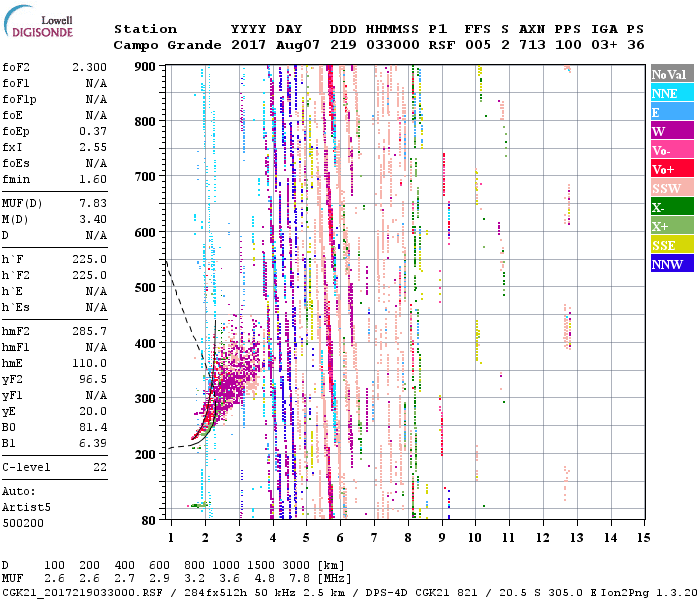Click the PPS value 100

568,45
